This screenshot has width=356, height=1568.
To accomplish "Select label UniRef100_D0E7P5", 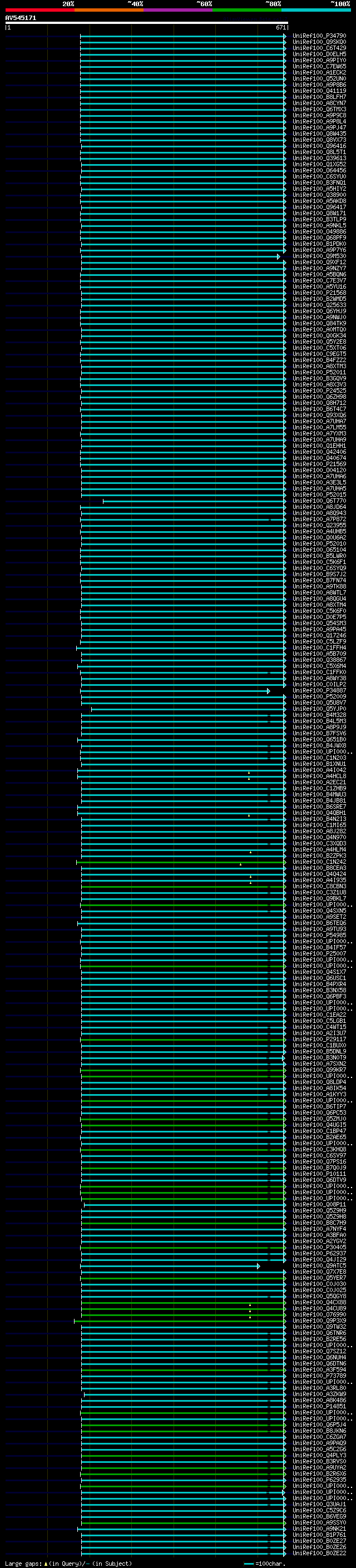I will [x=319, y=617].
